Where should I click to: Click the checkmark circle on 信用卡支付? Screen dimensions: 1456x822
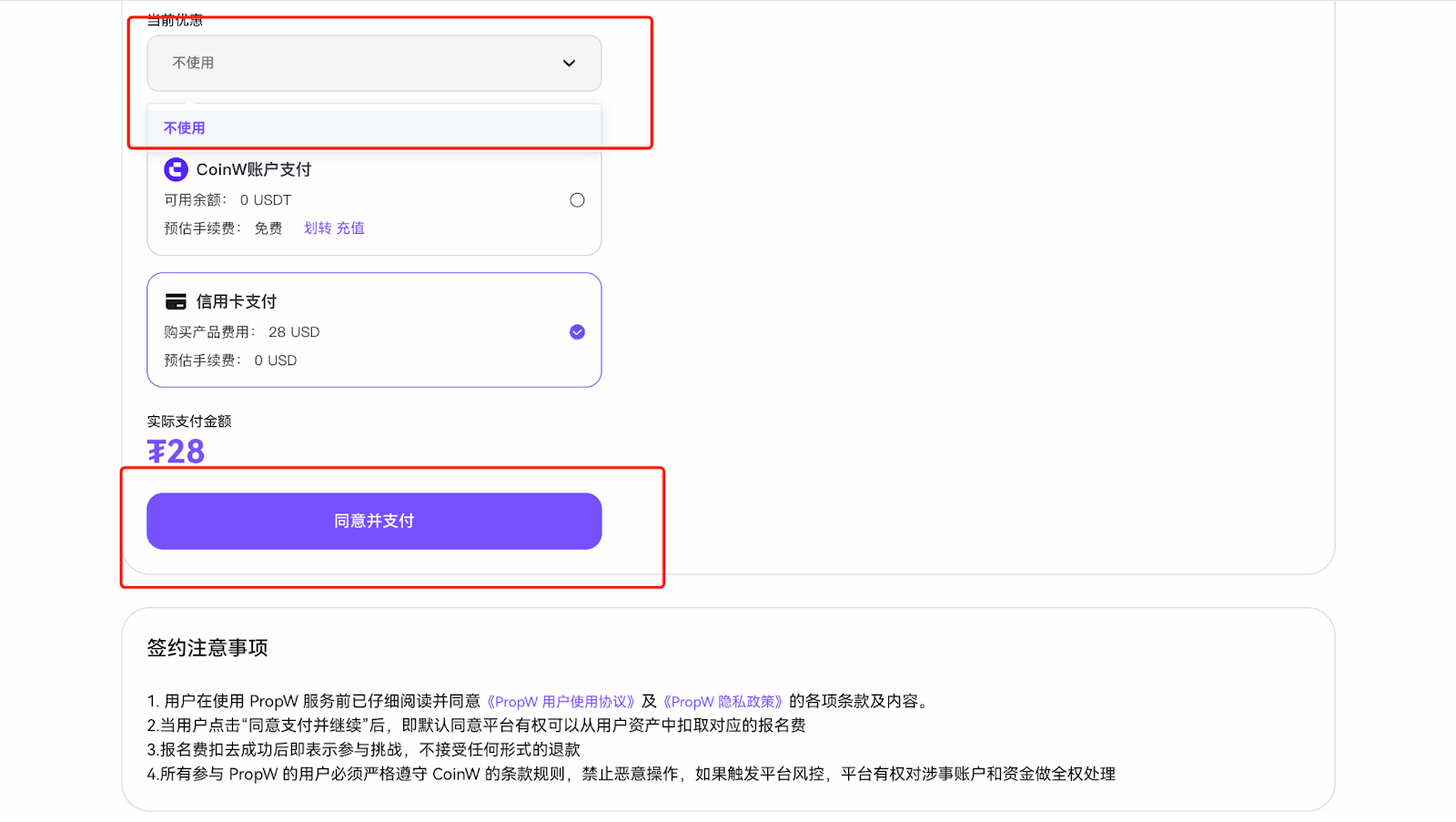pyautogui.click(x=577, y=331)
